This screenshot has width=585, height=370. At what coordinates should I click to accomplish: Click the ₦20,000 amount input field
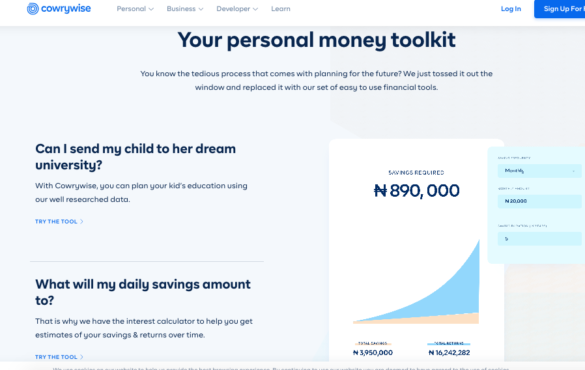(539, 201)
